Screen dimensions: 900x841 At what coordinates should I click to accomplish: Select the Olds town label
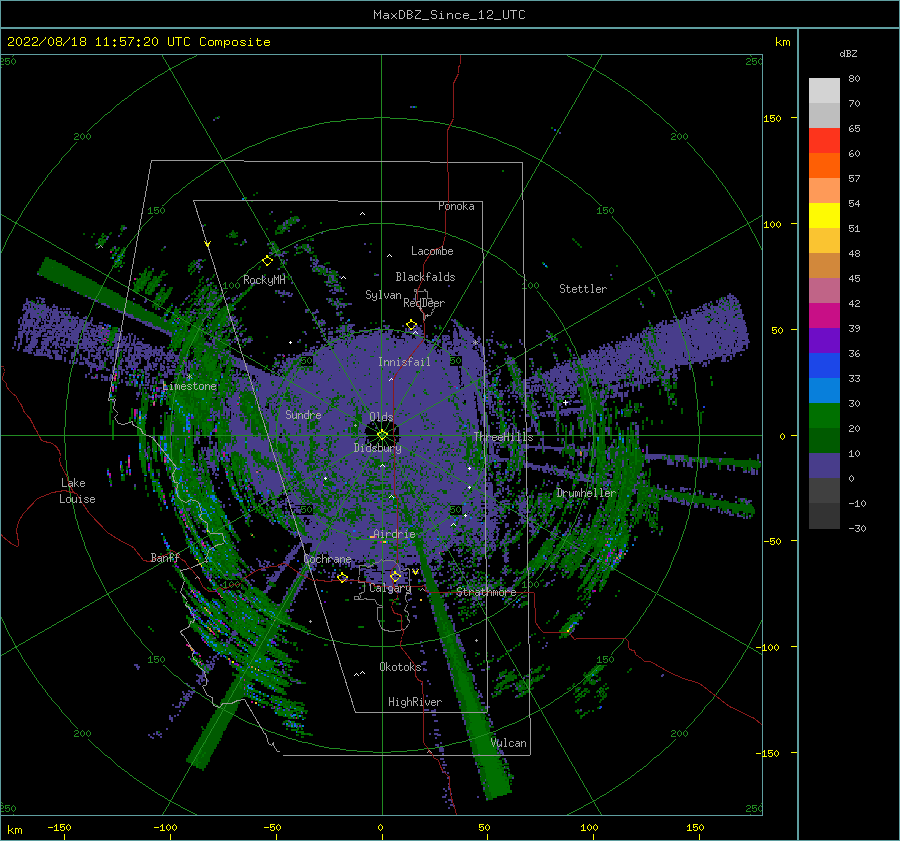[381, 417]
